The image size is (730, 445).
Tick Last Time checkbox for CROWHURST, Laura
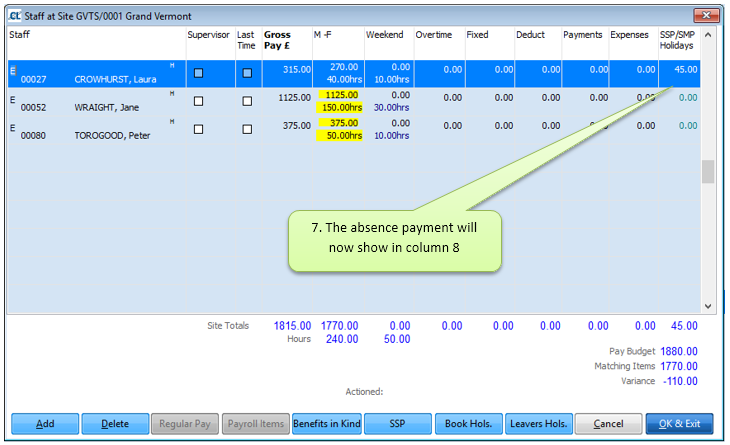pos(247,73)
